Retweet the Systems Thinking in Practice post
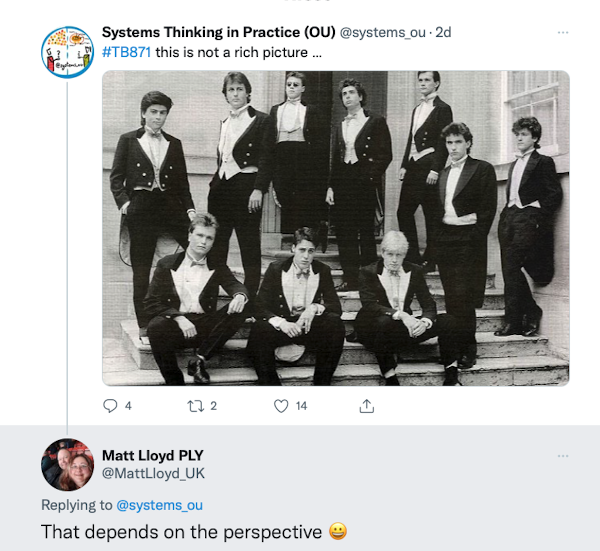Viewport: 600px width, 551px height. (x=197, y=406)
